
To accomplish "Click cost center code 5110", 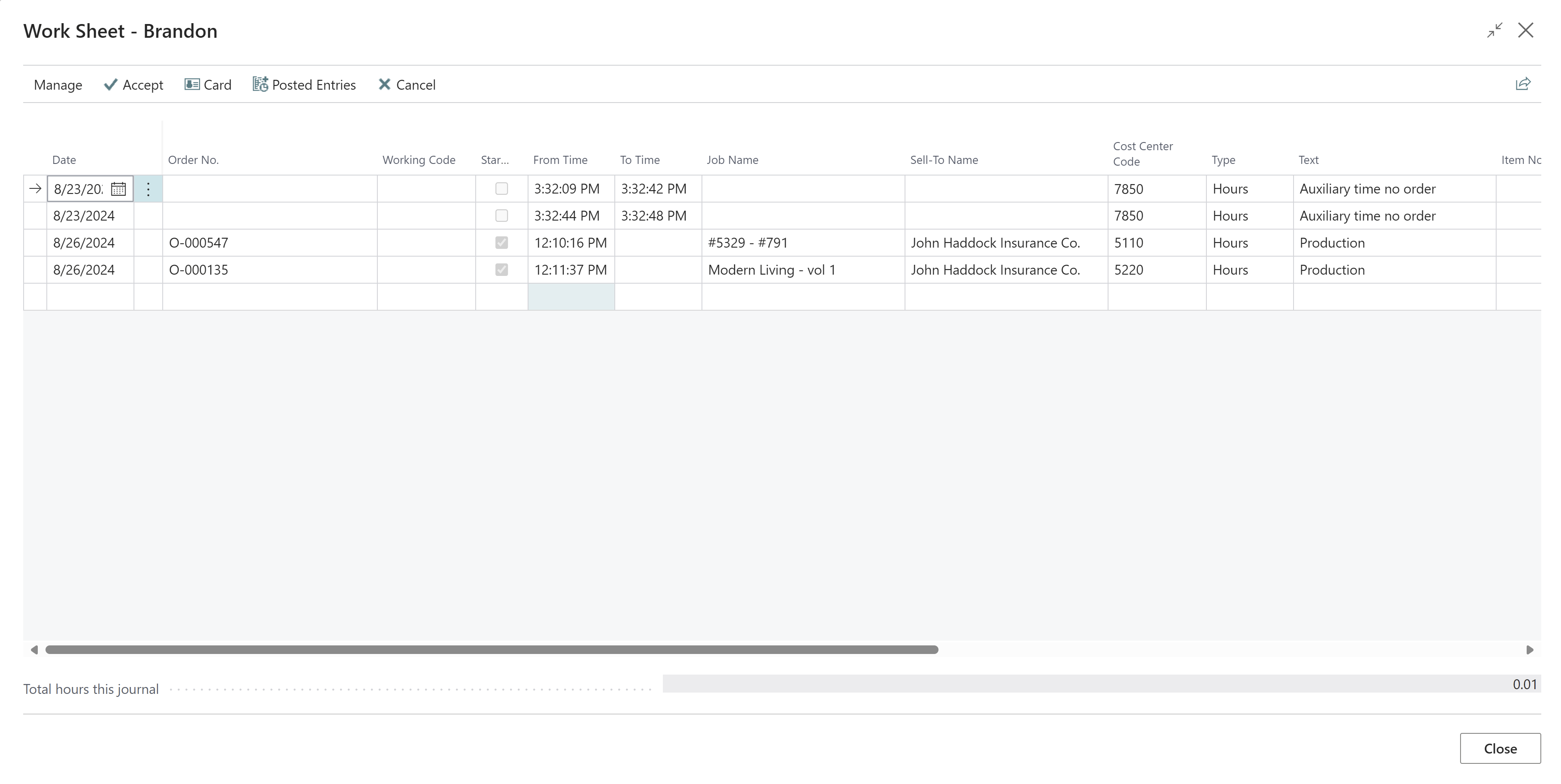I will [1157, 243].
